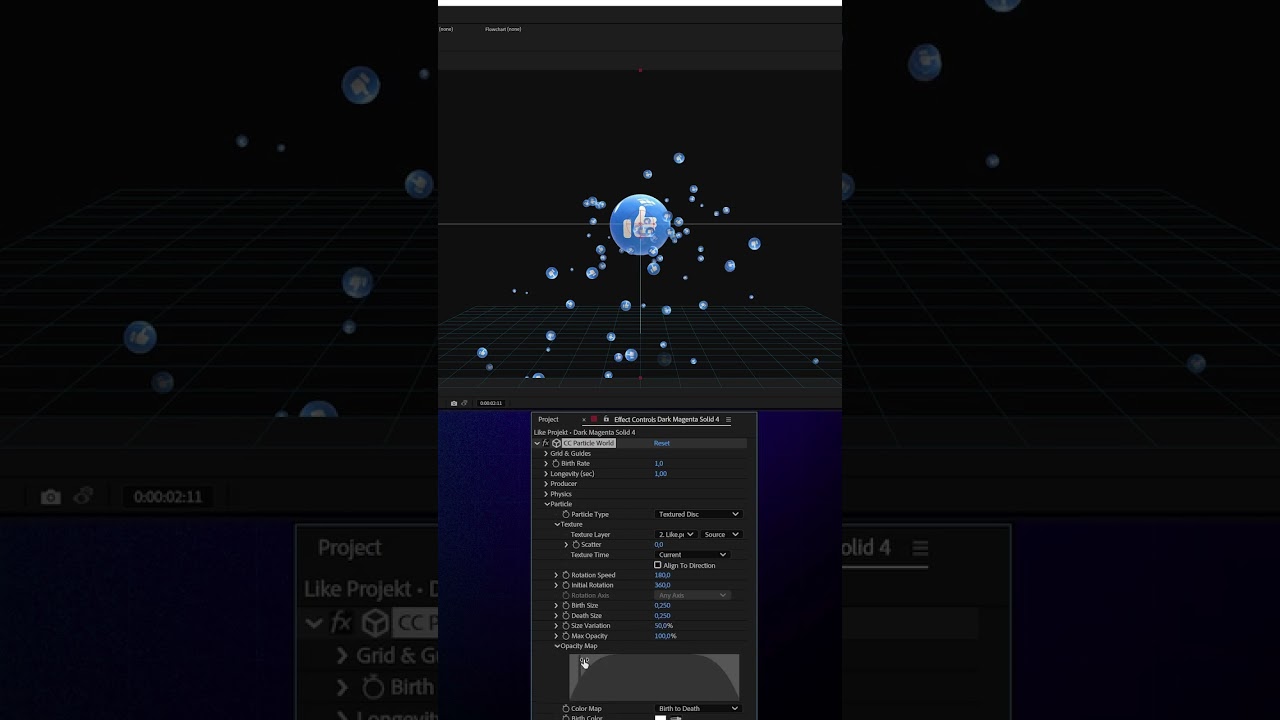Toggle the Size Variation stopwatch
Screen dimensions: 1280x720
coord(566,626)
